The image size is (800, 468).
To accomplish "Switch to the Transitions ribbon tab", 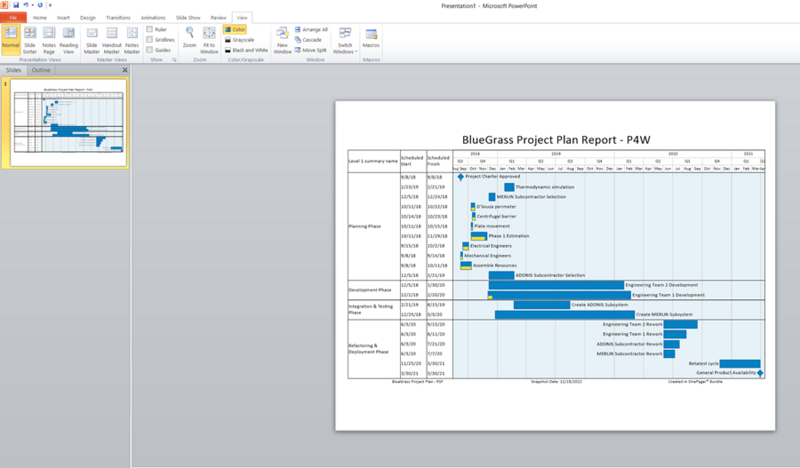I will pos(118,17).
